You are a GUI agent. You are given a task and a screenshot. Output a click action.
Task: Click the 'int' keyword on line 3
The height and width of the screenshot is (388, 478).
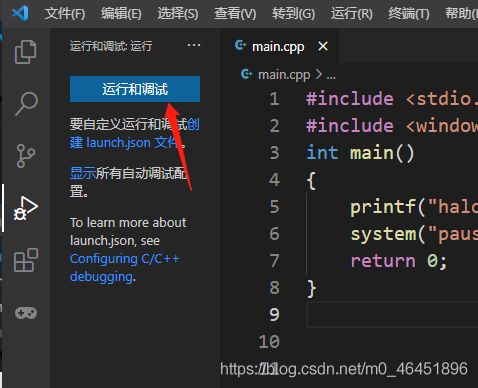pyautogui.click(x=322, y=153)
